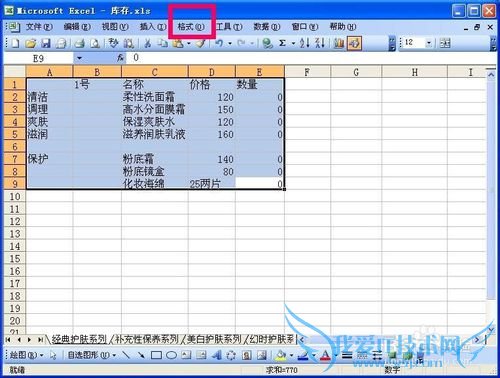The image size is (500, 378).
Task: Open the Undo history dropdown arrow
Action: pyautogui.click(x=230, y=43)
